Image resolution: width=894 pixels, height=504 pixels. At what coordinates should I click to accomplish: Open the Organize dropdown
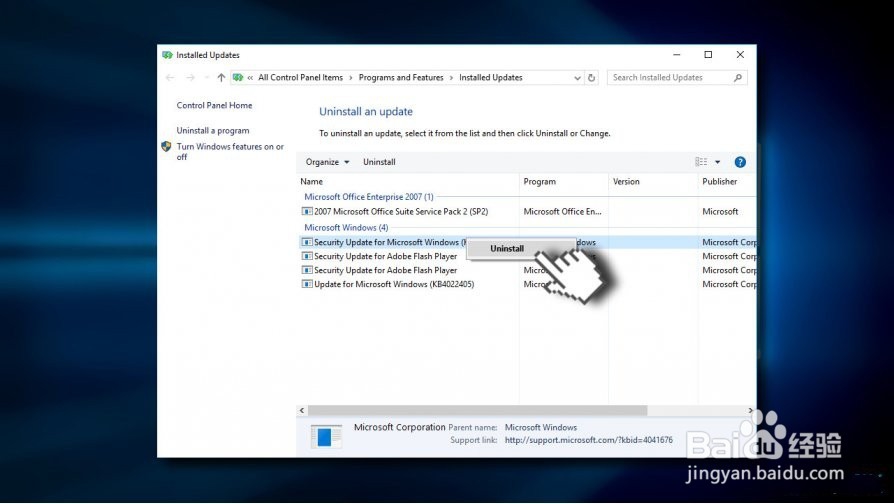click(x=327, y=162)
